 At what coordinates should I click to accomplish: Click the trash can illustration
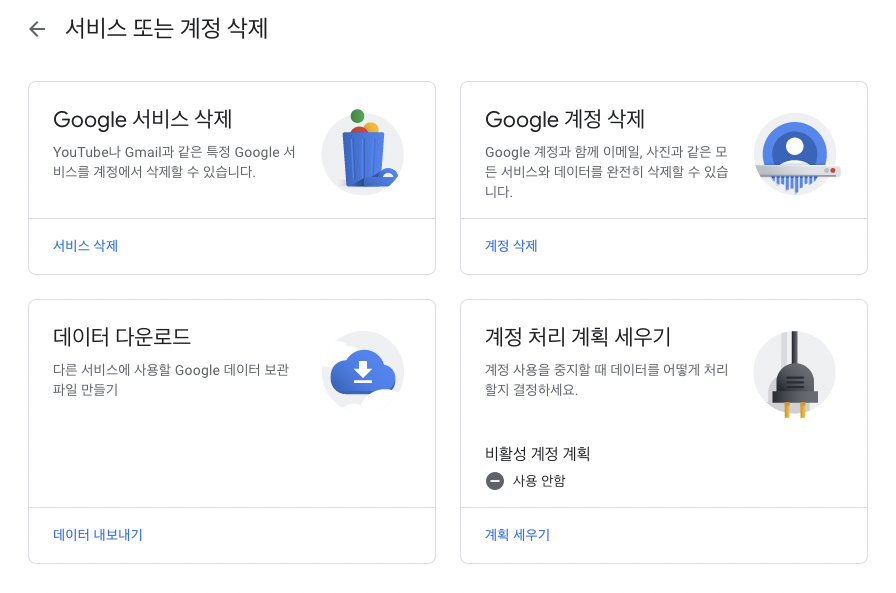(363, 151)
